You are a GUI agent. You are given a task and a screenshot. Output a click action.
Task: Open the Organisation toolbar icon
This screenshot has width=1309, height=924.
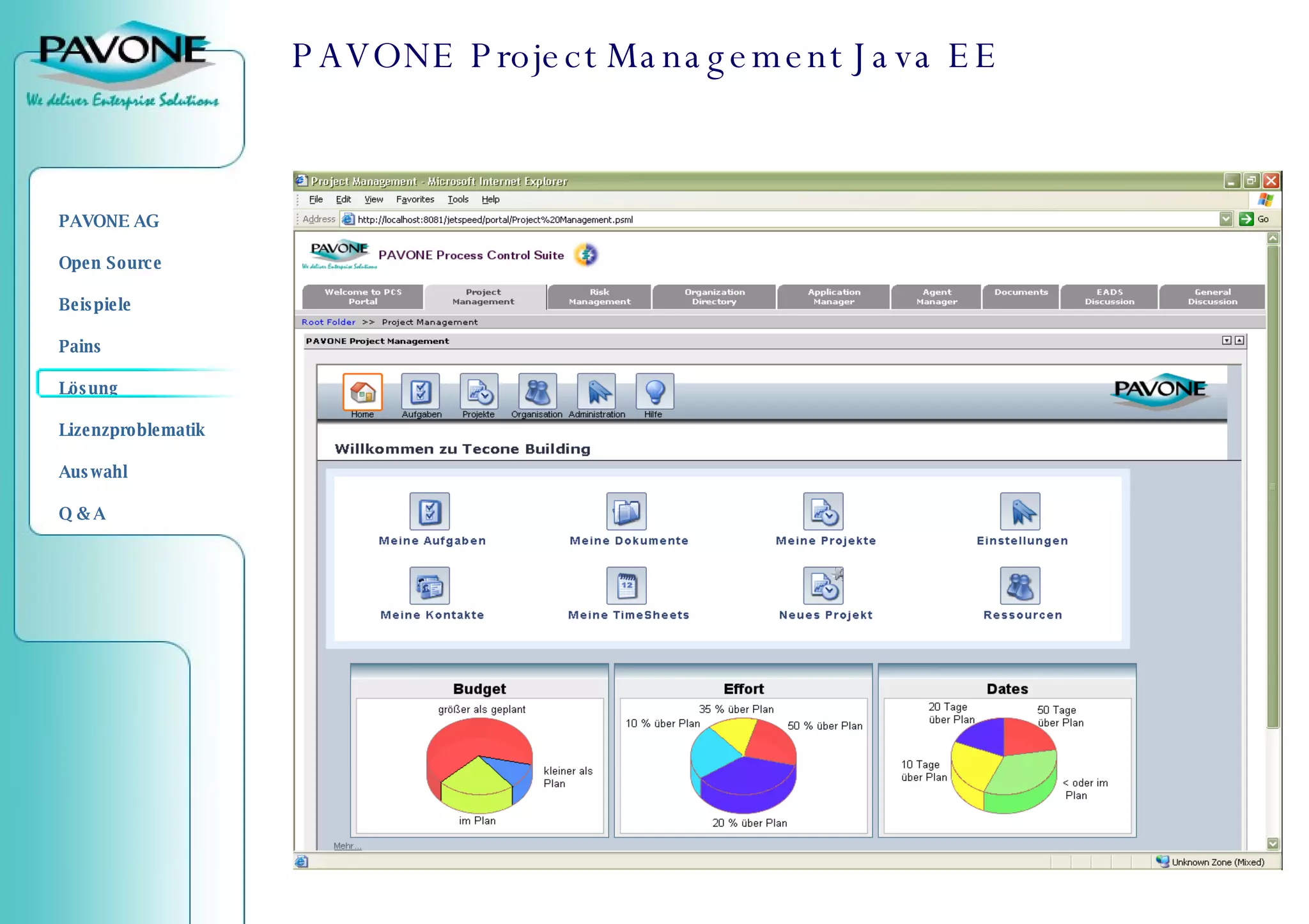[538, 392]
